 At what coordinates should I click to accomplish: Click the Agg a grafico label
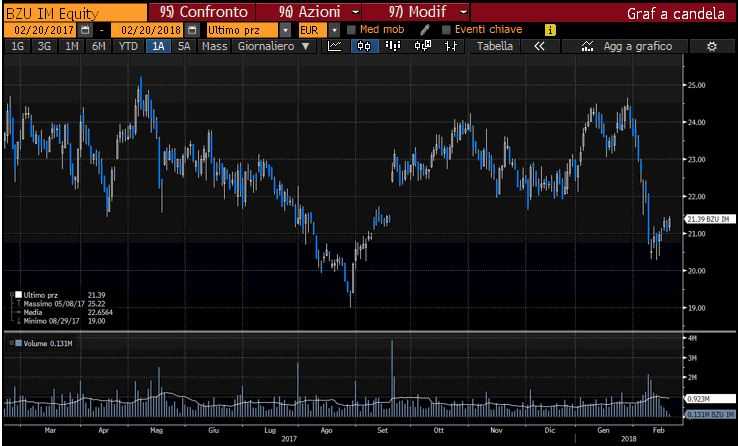[638, 46]
